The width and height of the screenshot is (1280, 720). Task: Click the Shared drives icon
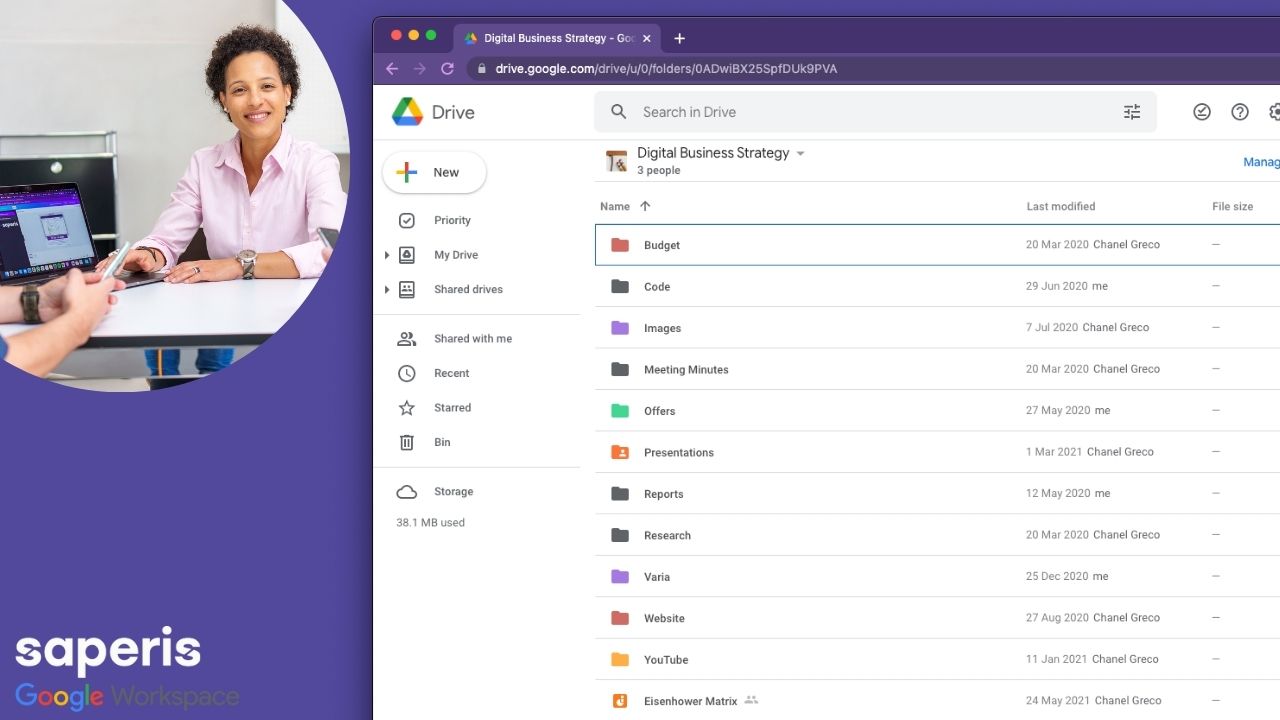(407, 289)
